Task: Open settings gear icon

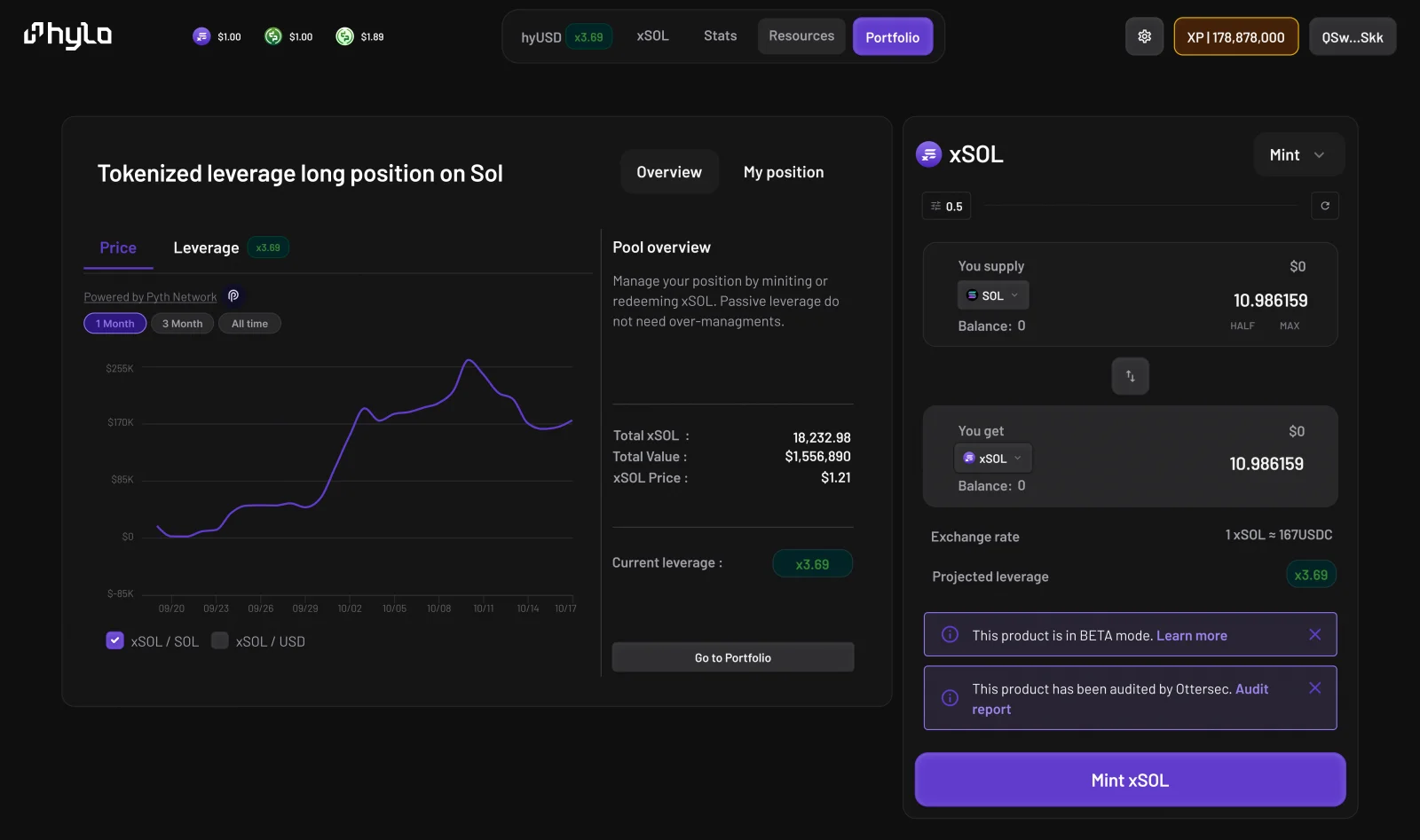Action: tap(1144, 36)
